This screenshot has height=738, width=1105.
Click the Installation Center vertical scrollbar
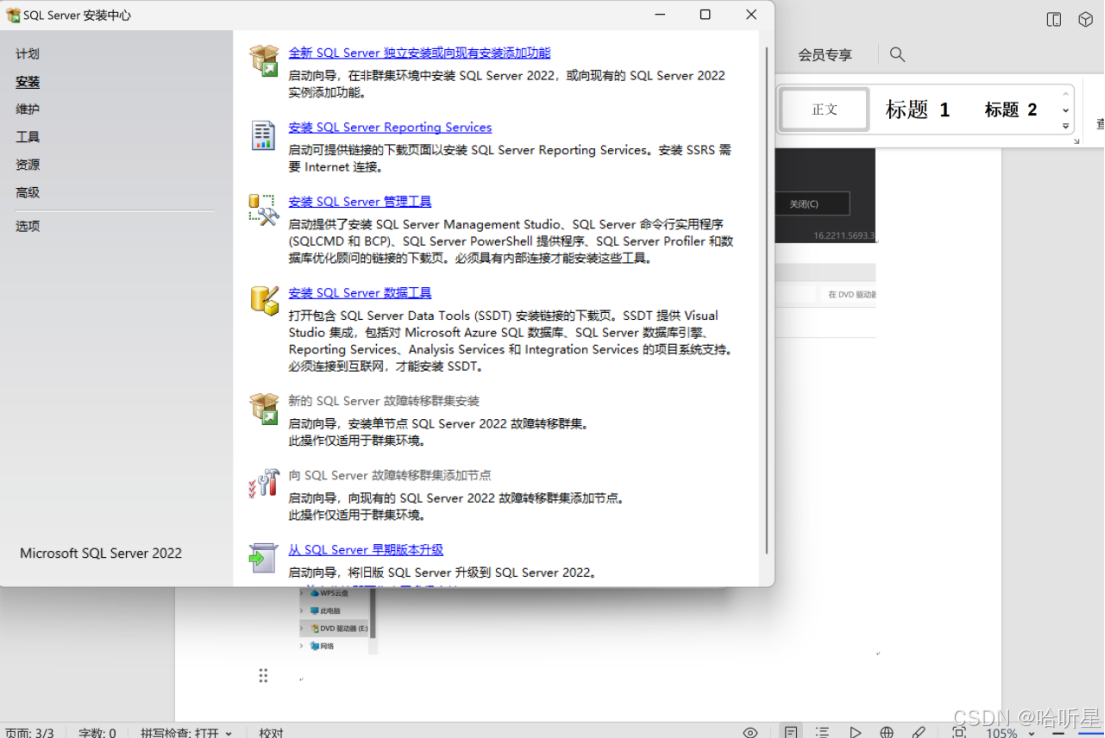[767, 300]
